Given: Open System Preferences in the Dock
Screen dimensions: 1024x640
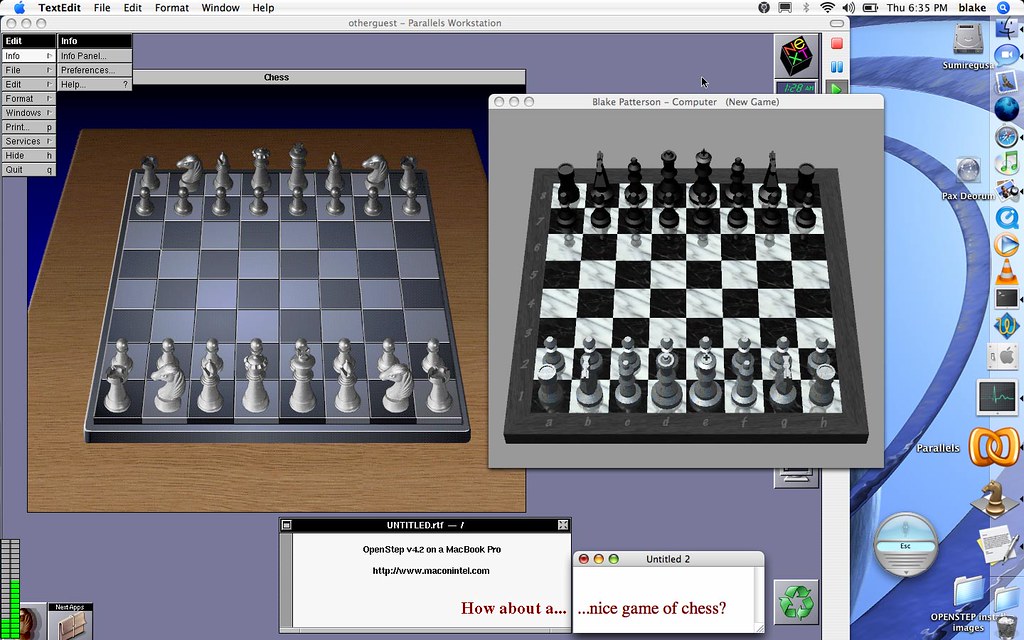Looking at the screenshot, I should tap(1004, 357).
